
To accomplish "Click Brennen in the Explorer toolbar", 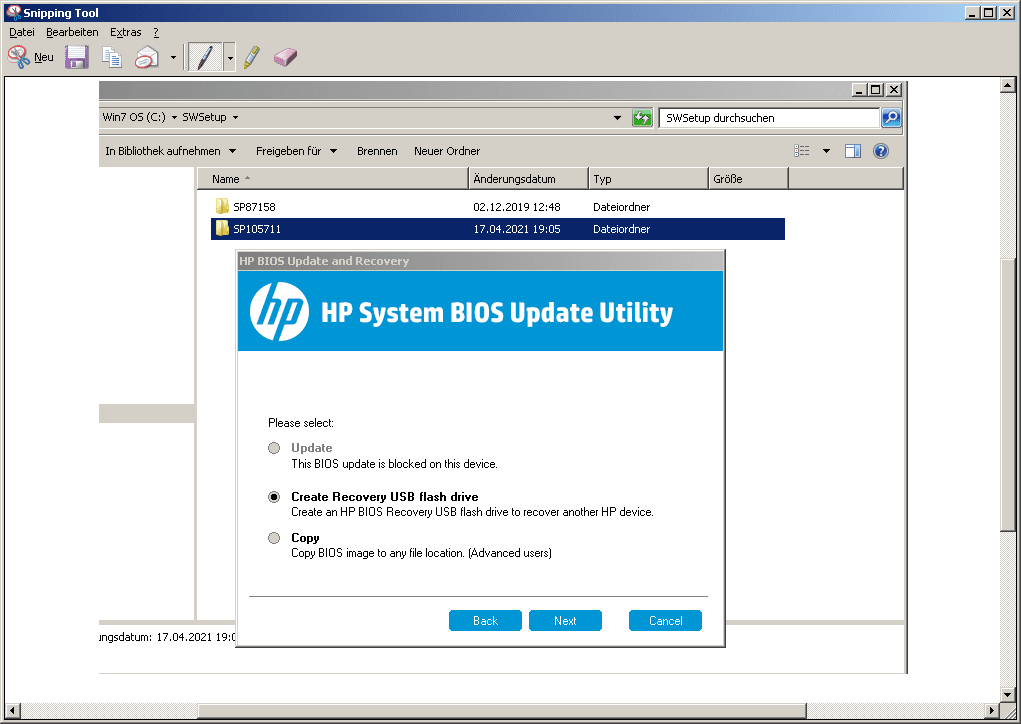I will coord(377,151).
